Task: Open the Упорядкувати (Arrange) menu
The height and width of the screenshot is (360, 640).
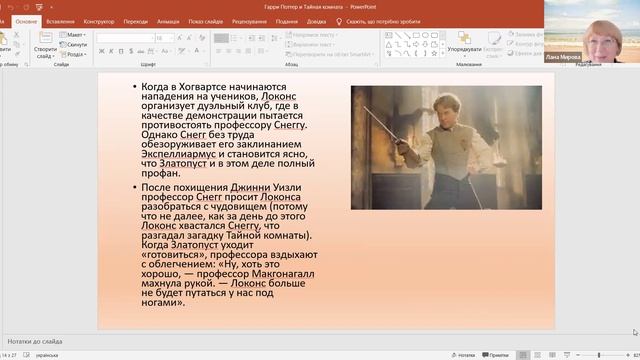Action: click(x=464, y=45)
